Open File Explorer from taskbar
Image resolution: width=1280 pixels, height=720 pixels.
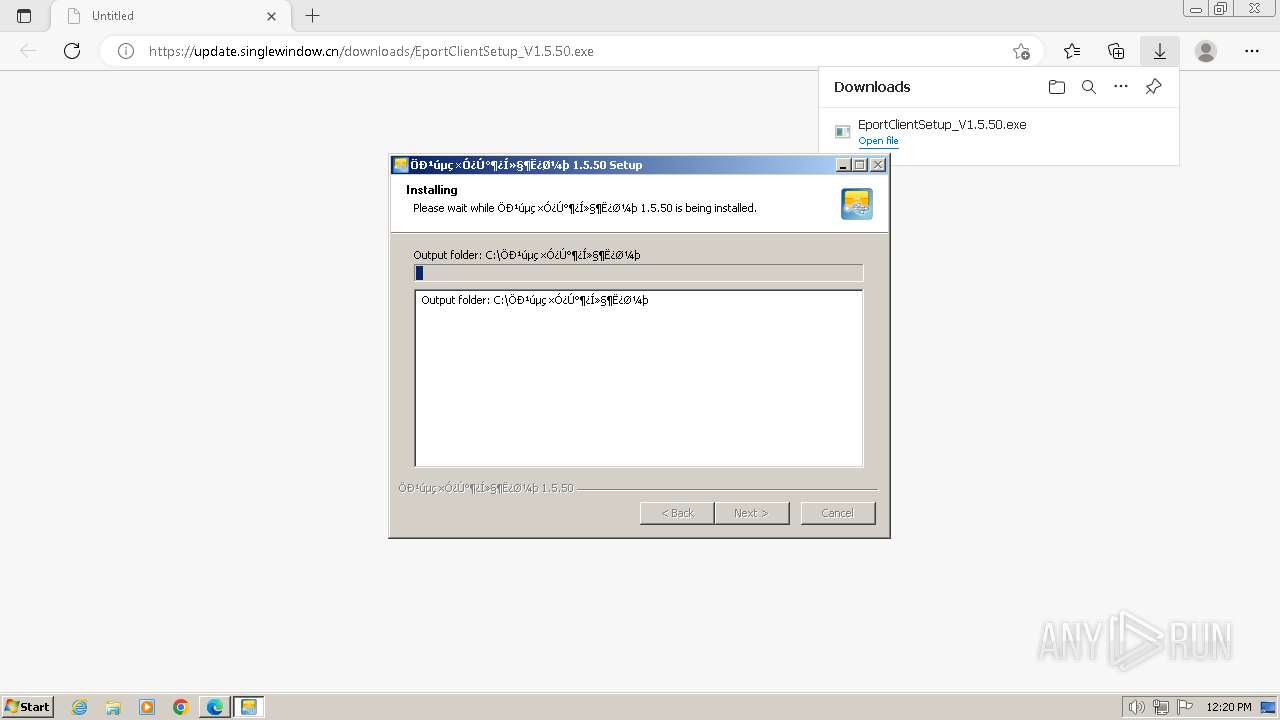pyautogui.click(x=113, y=707)
